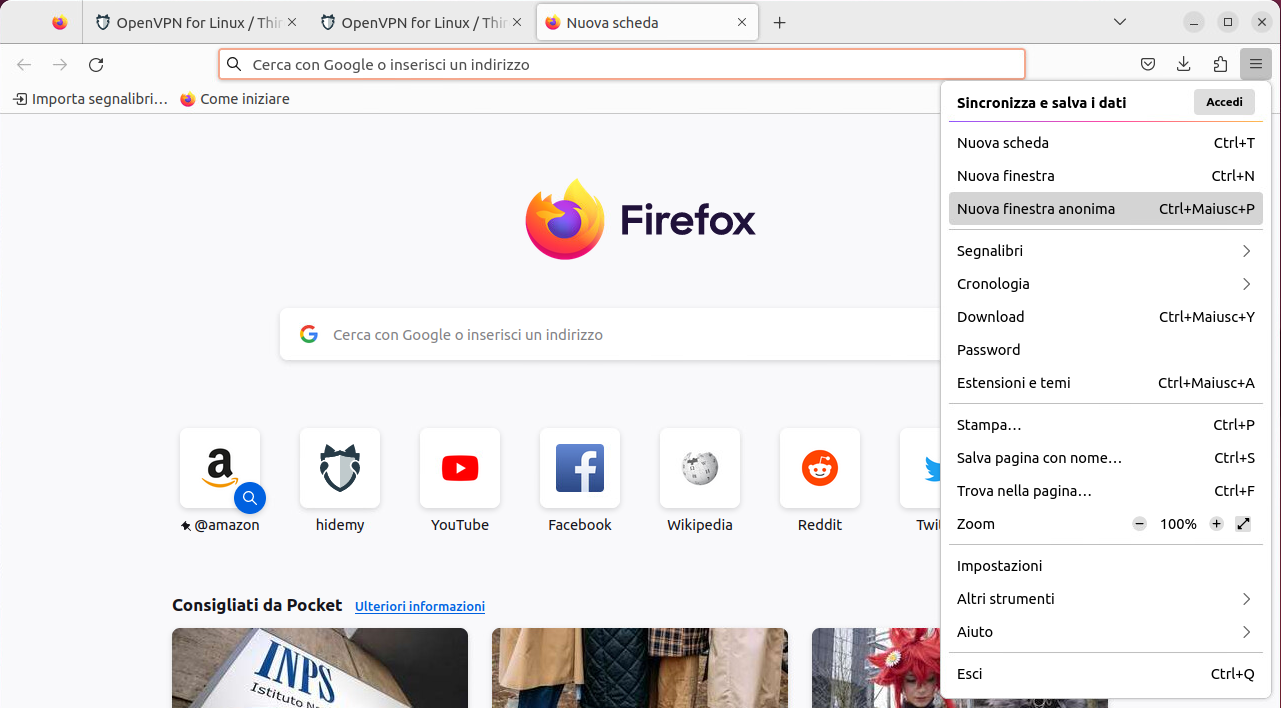This screenshot has height=708, width=1281.
Task: Click the Consigliati da Pocket heading
Action: [x=257, y=605]
